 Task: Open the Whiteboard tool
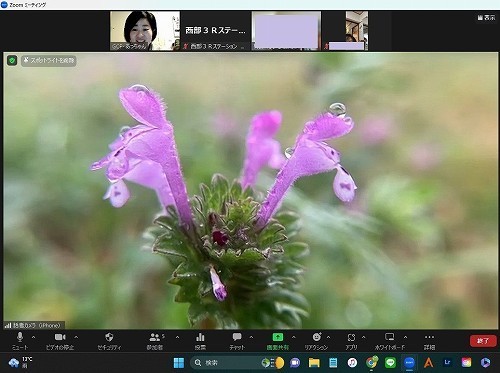click(x=389, y=341)
